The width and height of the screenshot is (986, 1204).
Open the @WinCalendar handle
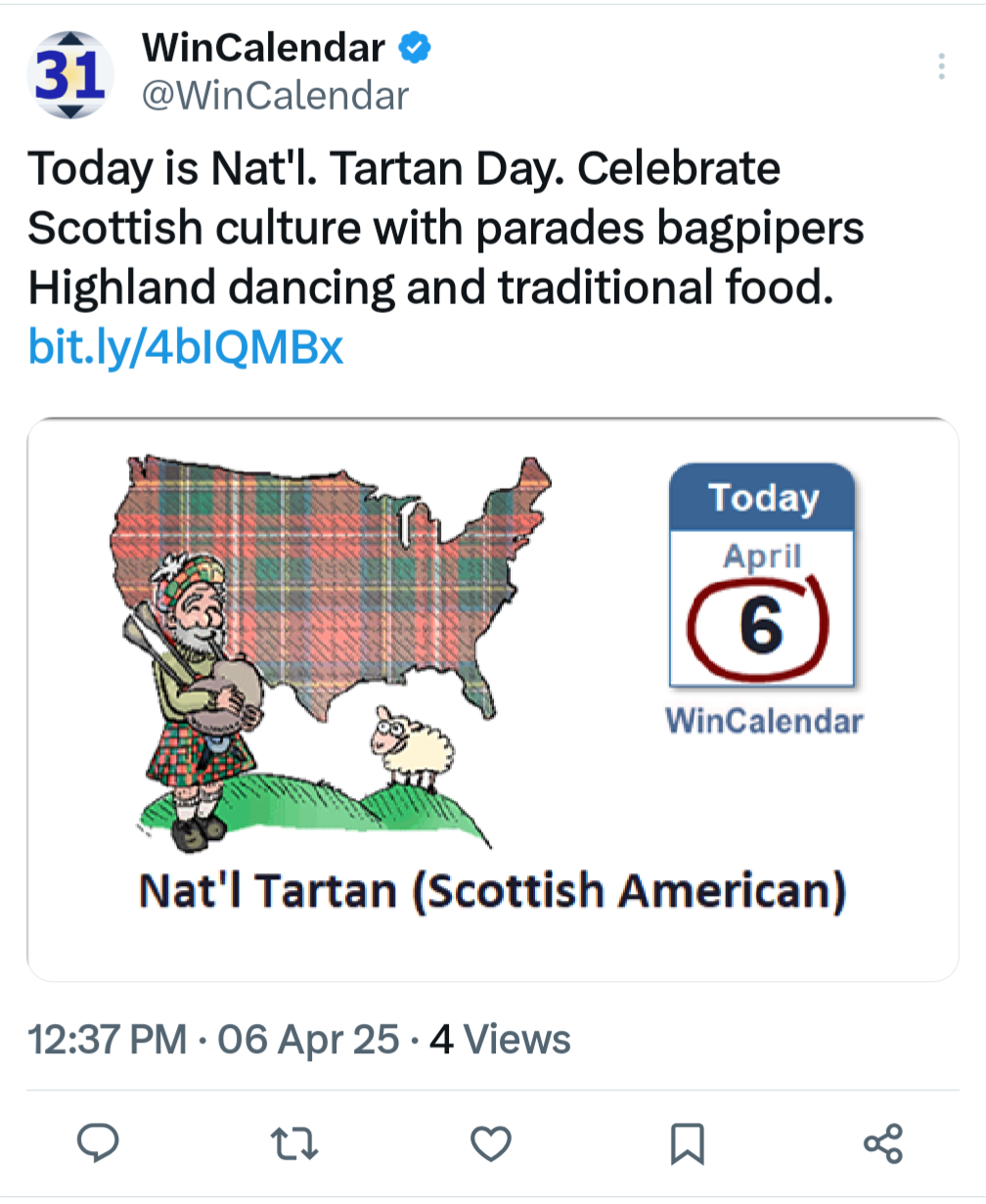point(276,96)
